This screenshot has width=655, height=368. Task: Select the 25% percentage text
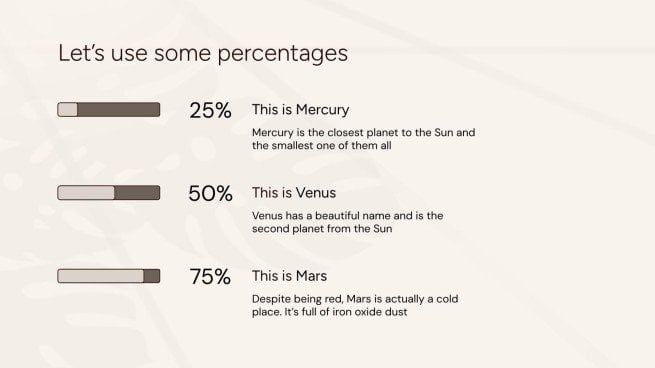[210, 111]
